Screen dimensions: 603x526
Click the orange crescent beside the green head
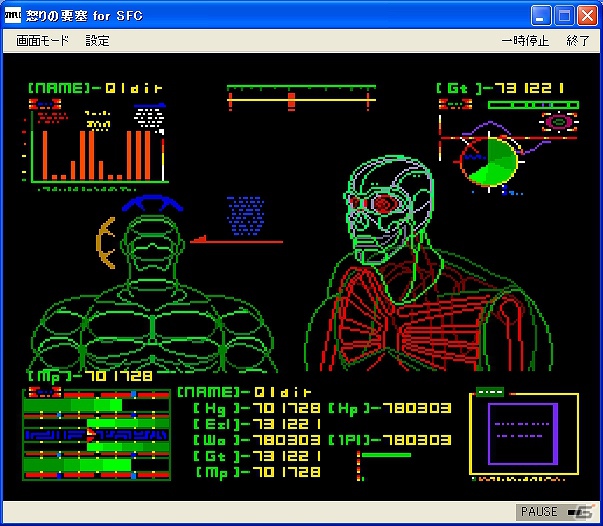point(106,243)
